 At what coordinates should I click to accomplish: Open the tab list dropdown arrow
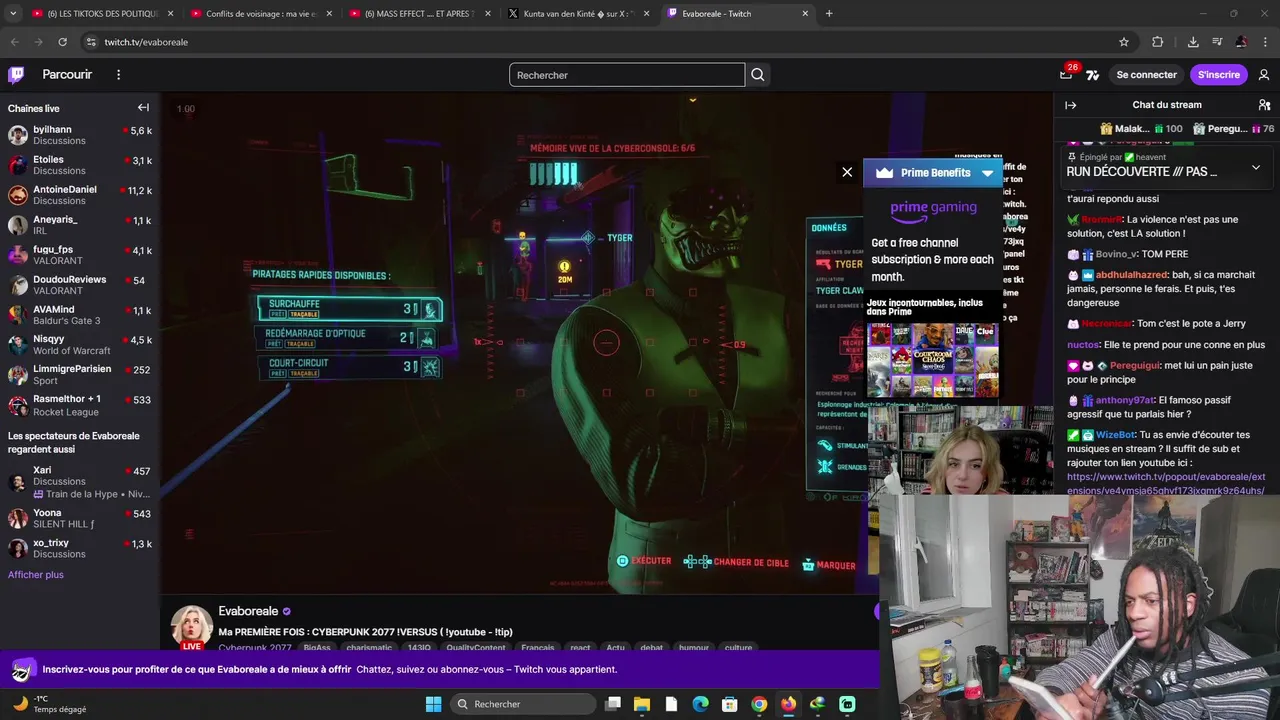point(12,13)
